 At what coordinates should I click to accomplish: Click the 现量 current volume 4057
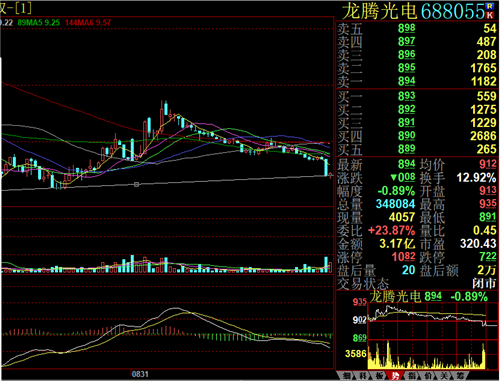click(402, 217)
